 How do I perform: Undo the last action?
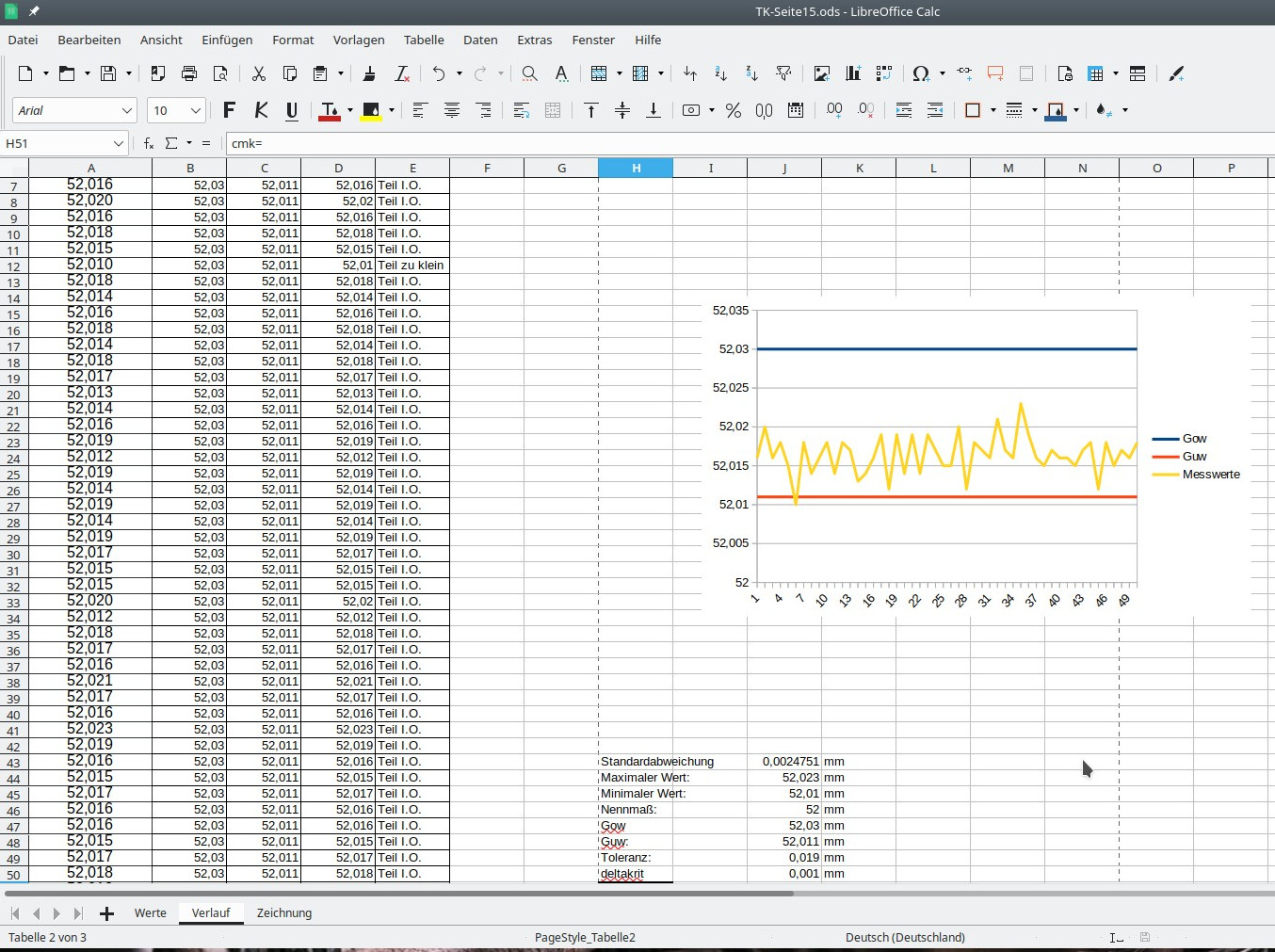click(x=439, y=73)
